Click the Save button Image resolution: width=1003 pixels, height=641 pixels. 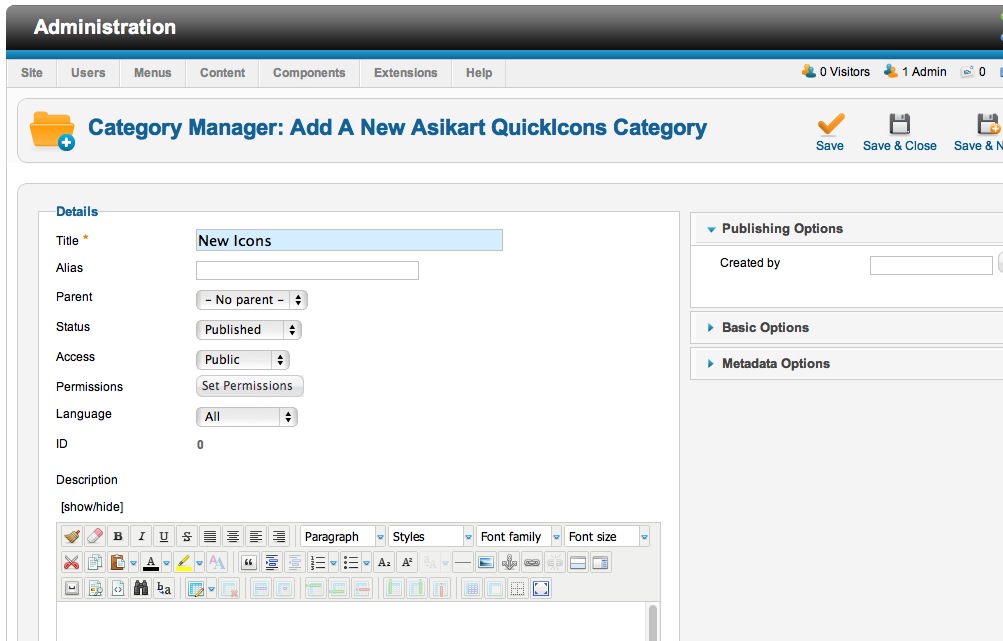click(830, 132)
